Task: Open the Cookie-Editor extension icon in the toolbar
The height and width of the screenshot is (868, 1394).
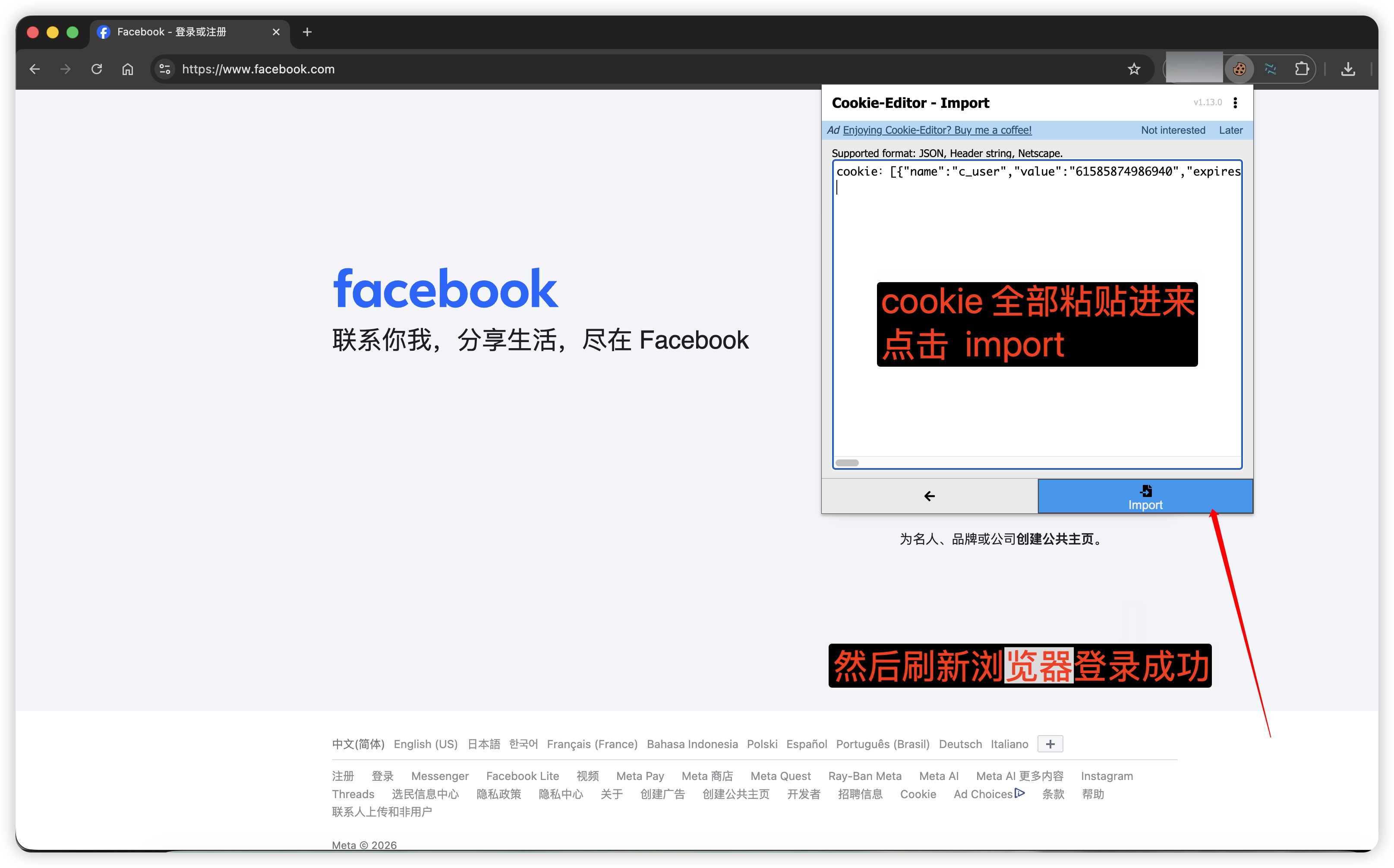Action: click(x=1239, y=68)
